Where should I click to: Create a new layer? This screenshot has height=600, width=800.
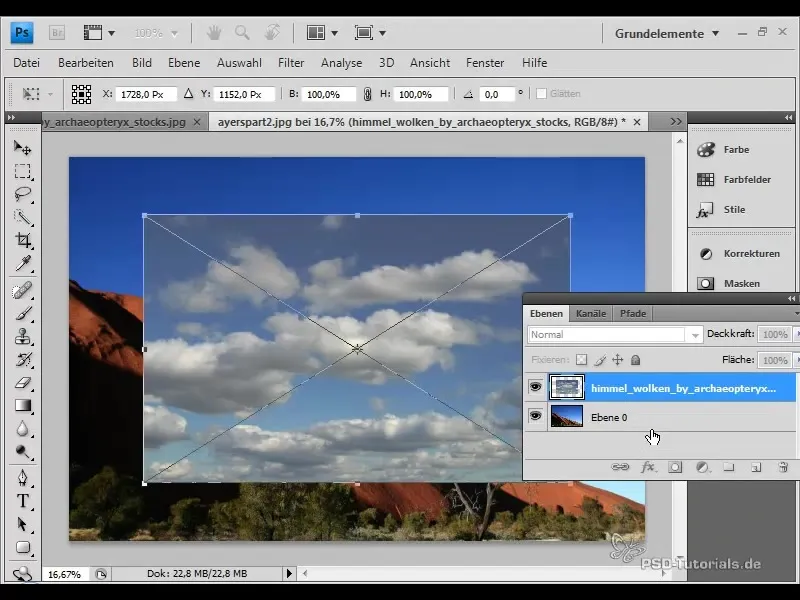pos(756,467)
